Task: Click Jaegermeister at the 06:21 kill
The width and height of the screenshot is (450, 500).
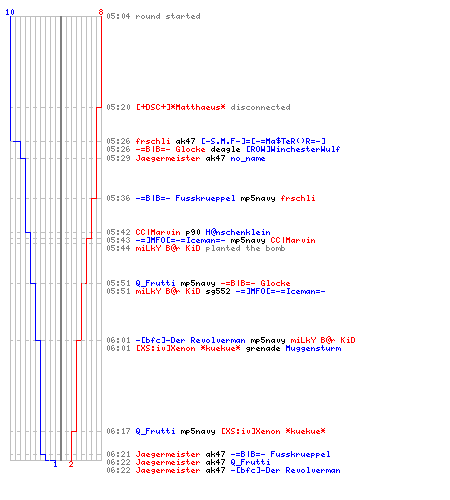Action: pyautogui.click(x=168, y=454)
